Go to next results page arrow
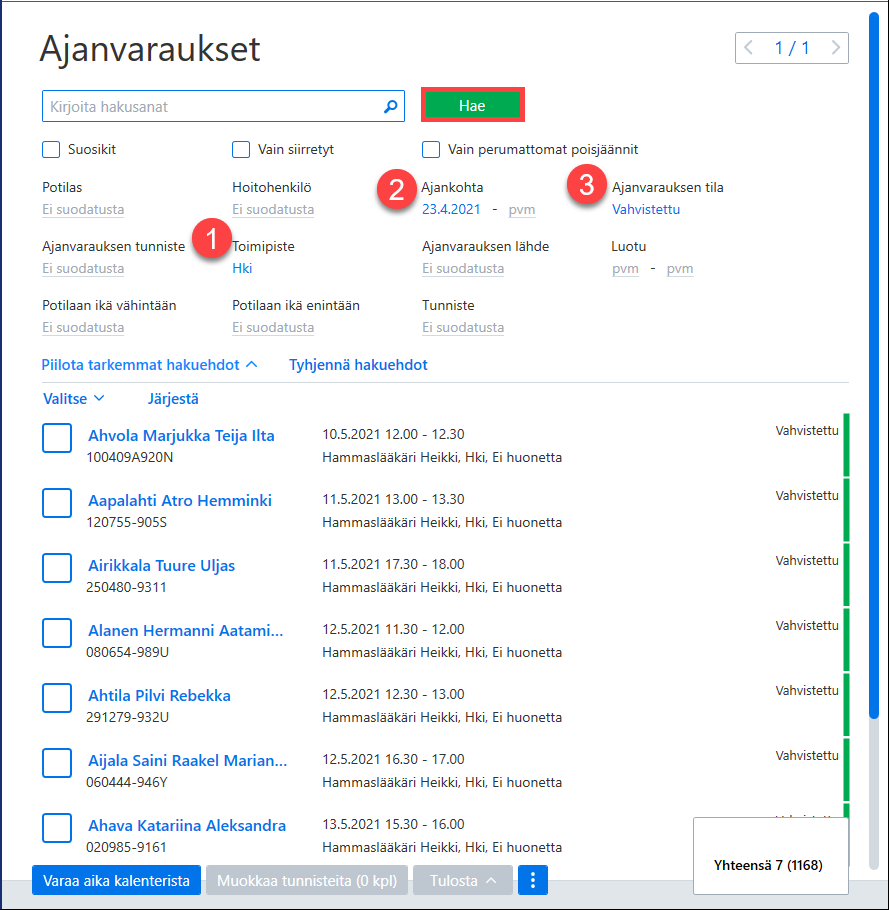The height and width of the screenshot is (910, 889). tap(835, 48)
